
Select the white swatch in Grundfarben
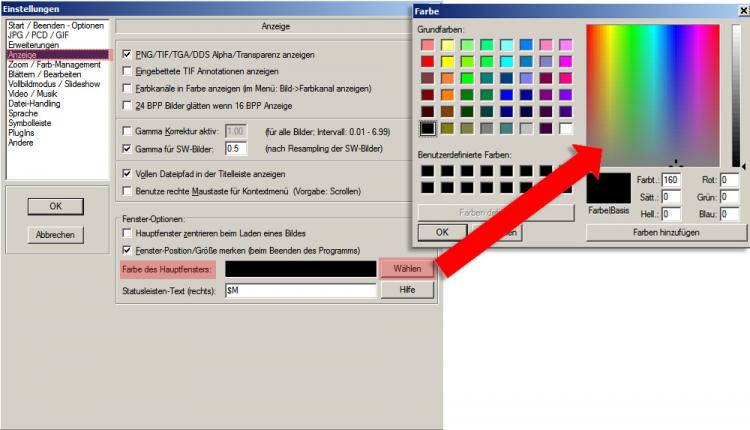pos(566,128)
